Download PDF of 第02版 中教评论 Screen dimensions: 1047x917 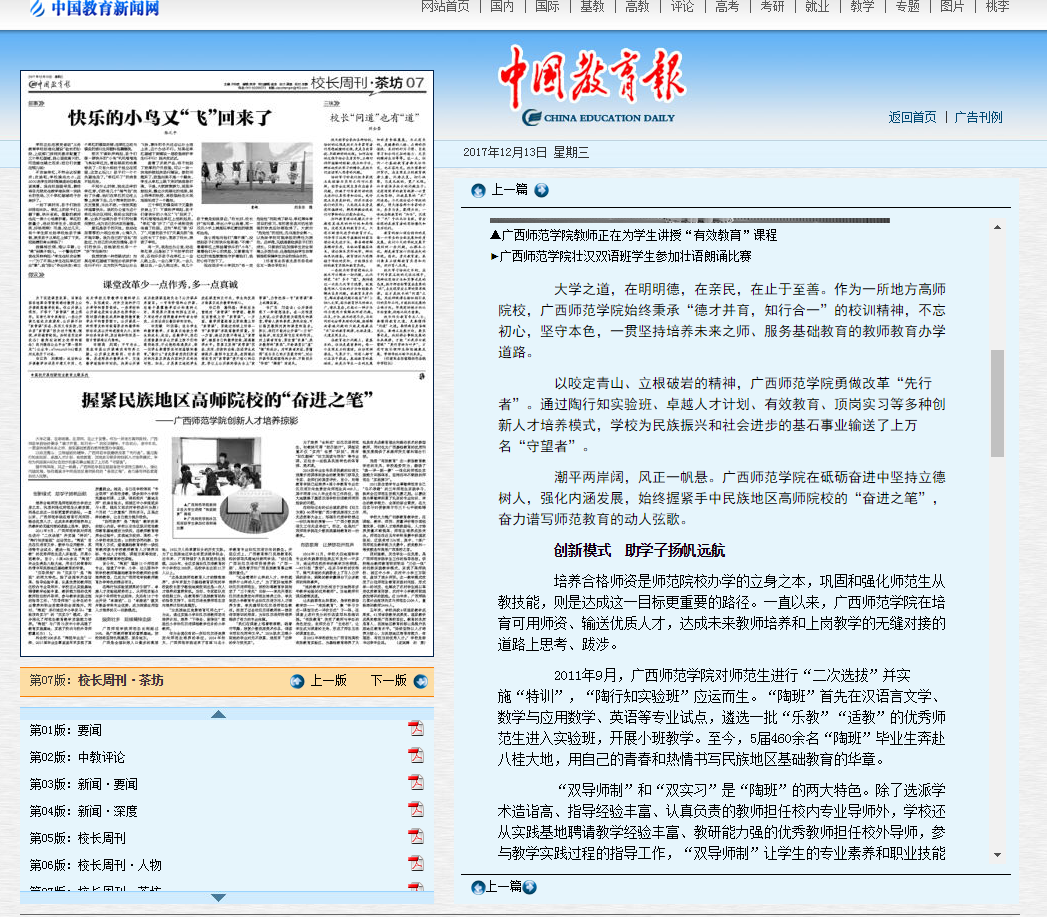point(416,755)
